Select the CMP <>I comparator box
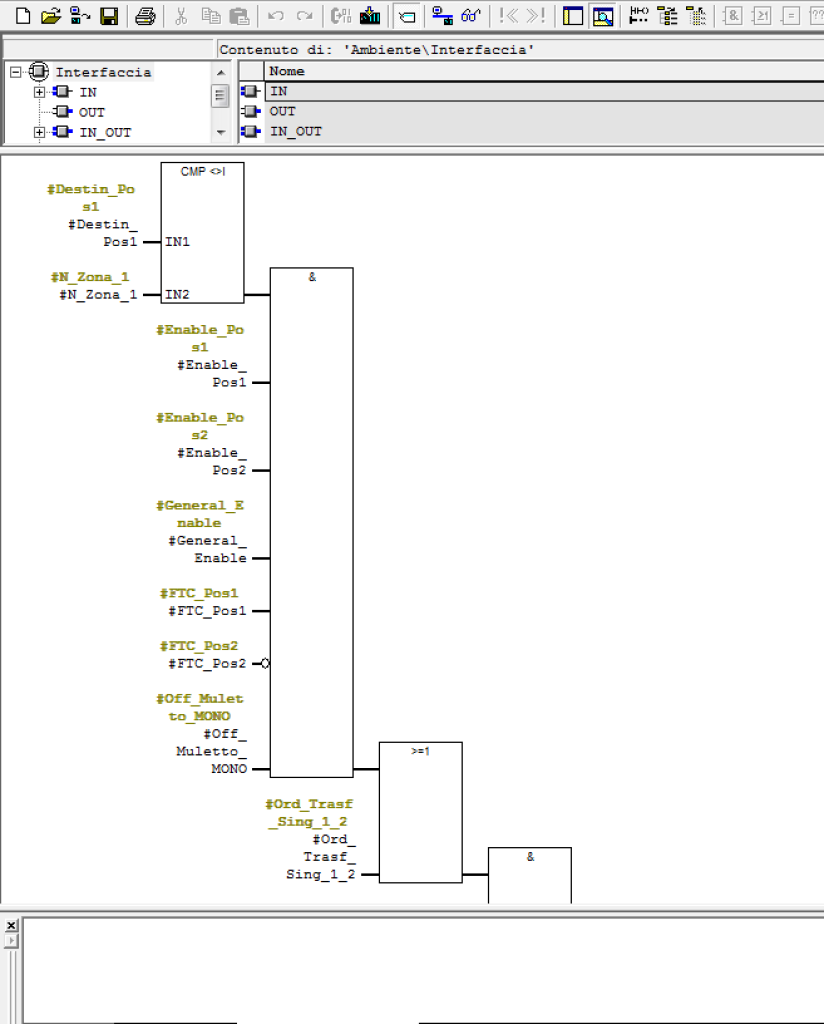This screenshot has width=824, height=1024. point(202,232)
